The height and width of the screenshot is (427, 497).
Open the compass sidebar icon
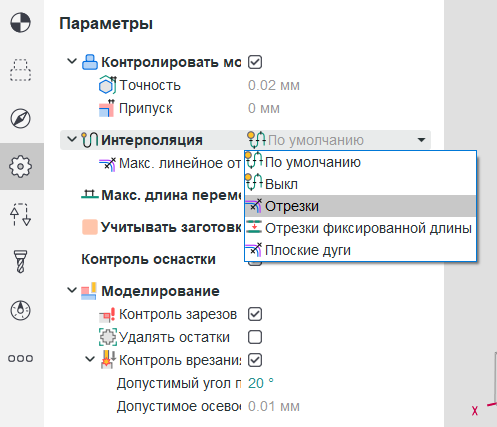(x=20, y=118)
